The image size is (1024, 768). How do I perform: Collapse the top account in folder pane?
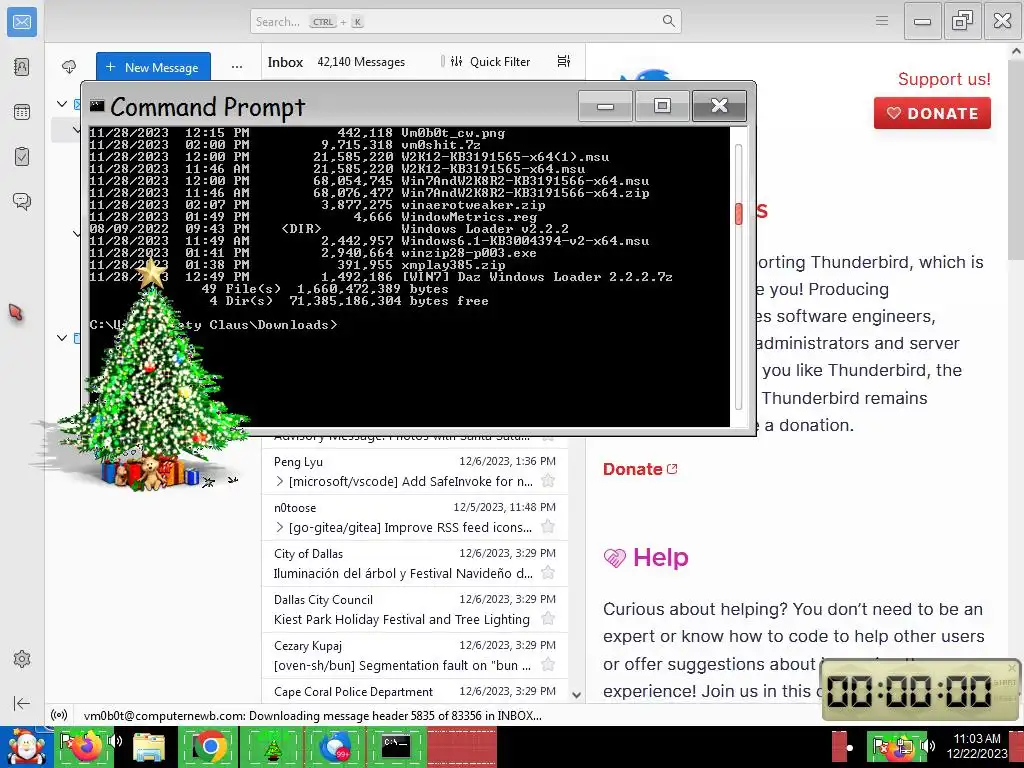coord(62,104)
